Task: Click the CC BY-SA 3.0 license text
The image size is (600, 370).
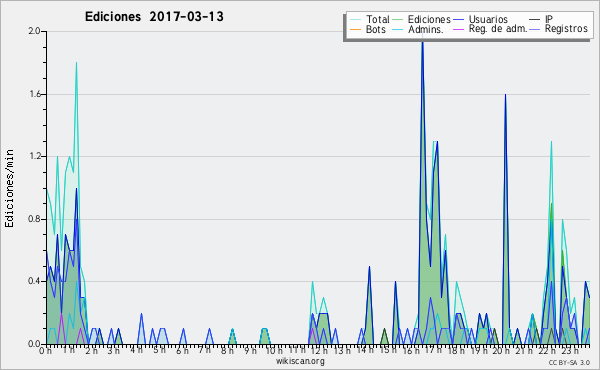Action: point(569,362)
